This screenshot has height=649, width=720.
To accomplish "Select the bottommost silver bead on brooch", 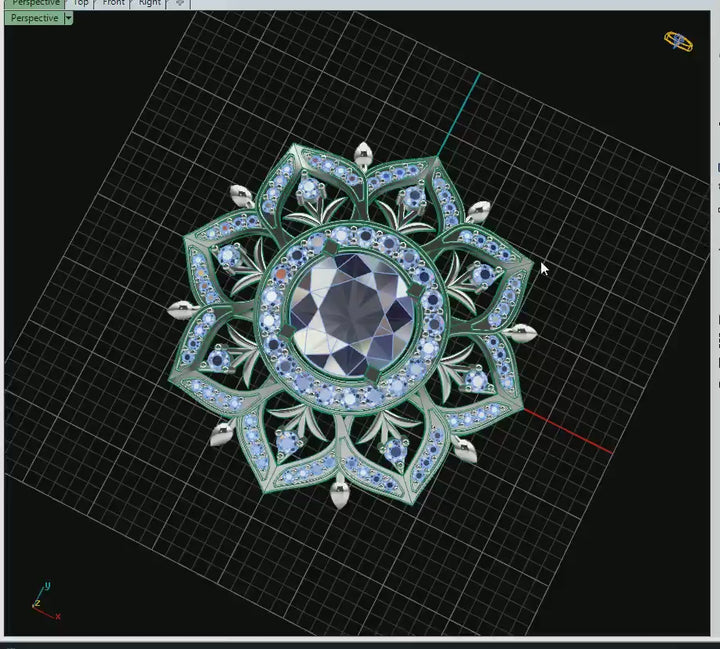I will (x=340, y=491).
